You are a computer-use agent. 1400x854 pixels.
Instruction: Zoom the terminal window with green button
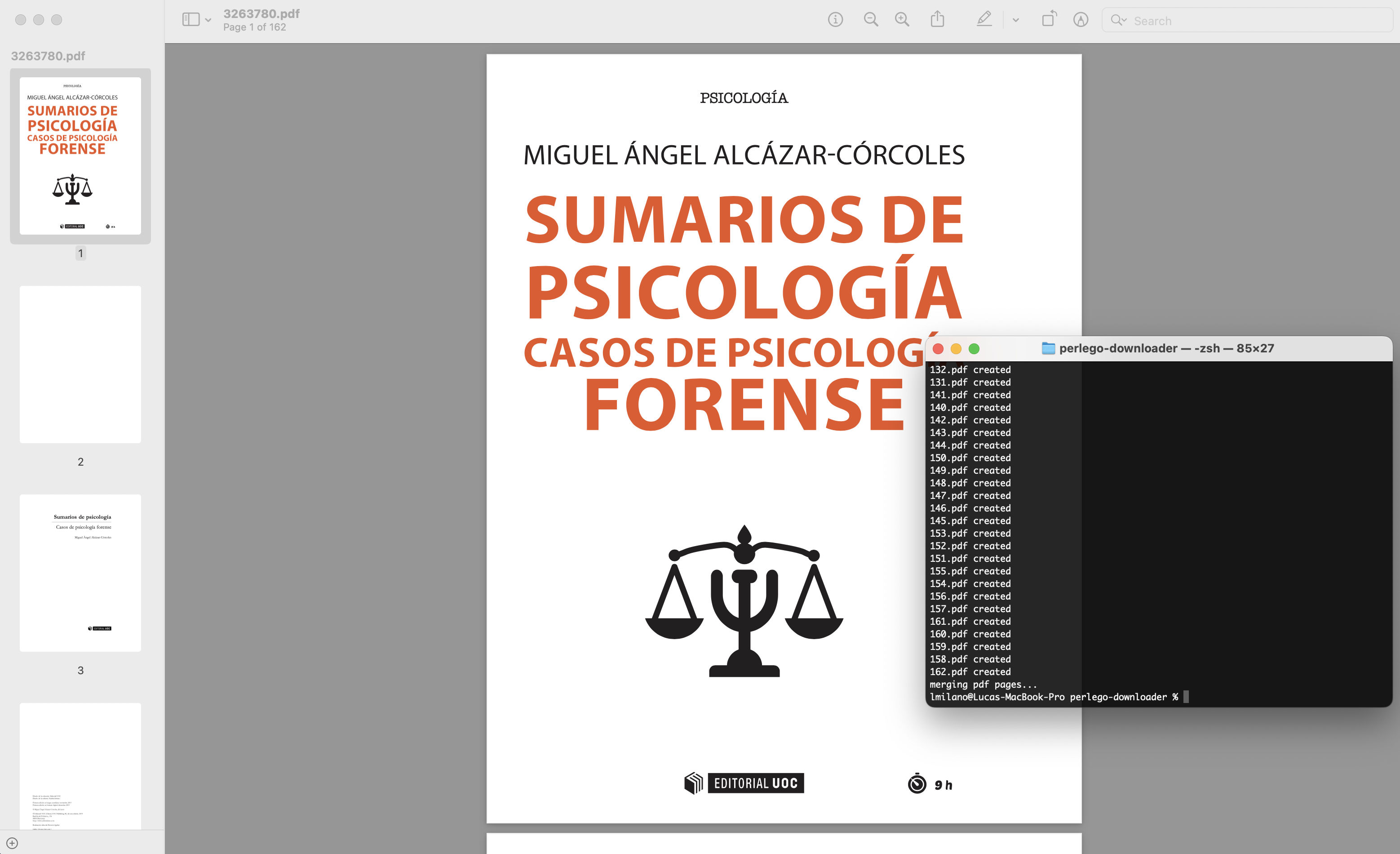974,348
